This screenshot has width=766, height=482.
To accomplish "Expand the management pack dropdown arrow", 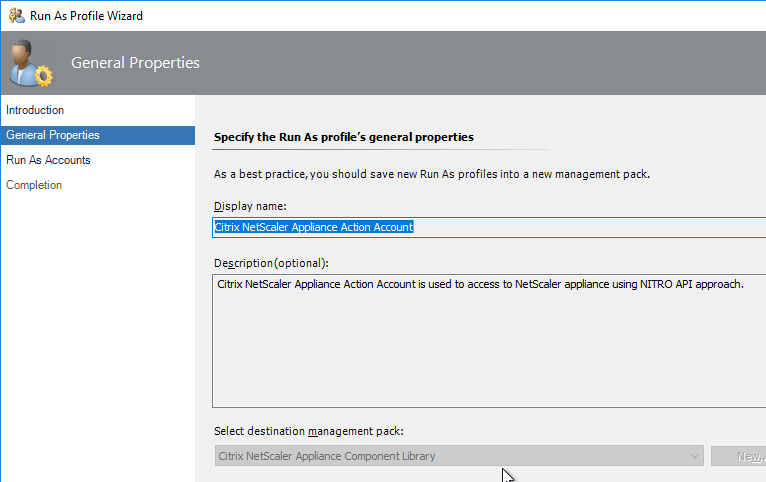I will pos(694,456).
